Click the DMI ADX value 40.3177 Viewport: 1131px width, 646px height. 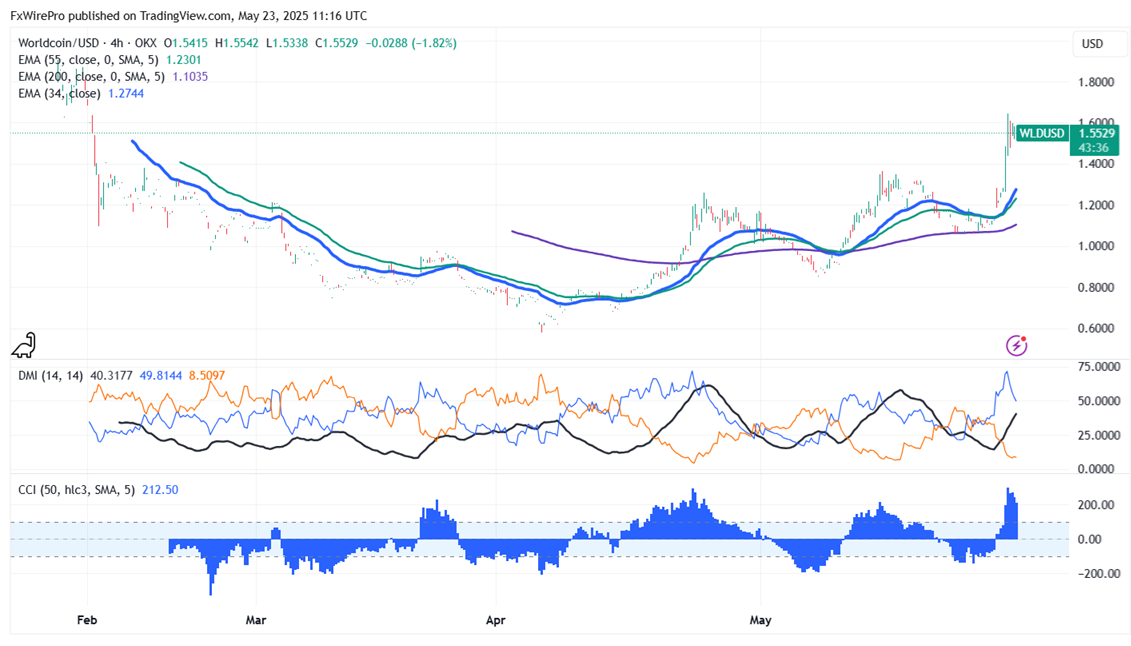[111, 376]
